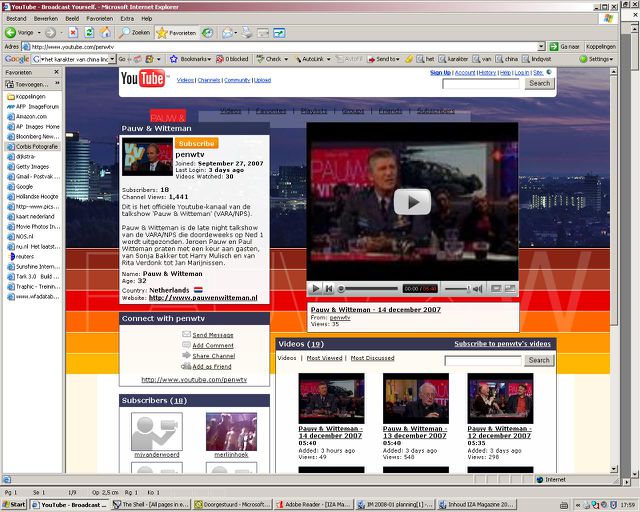Find word 'lindqvist' via Google toolbar button
The height and width of the screenshot is (512, 640).
(x=537, y=59)
